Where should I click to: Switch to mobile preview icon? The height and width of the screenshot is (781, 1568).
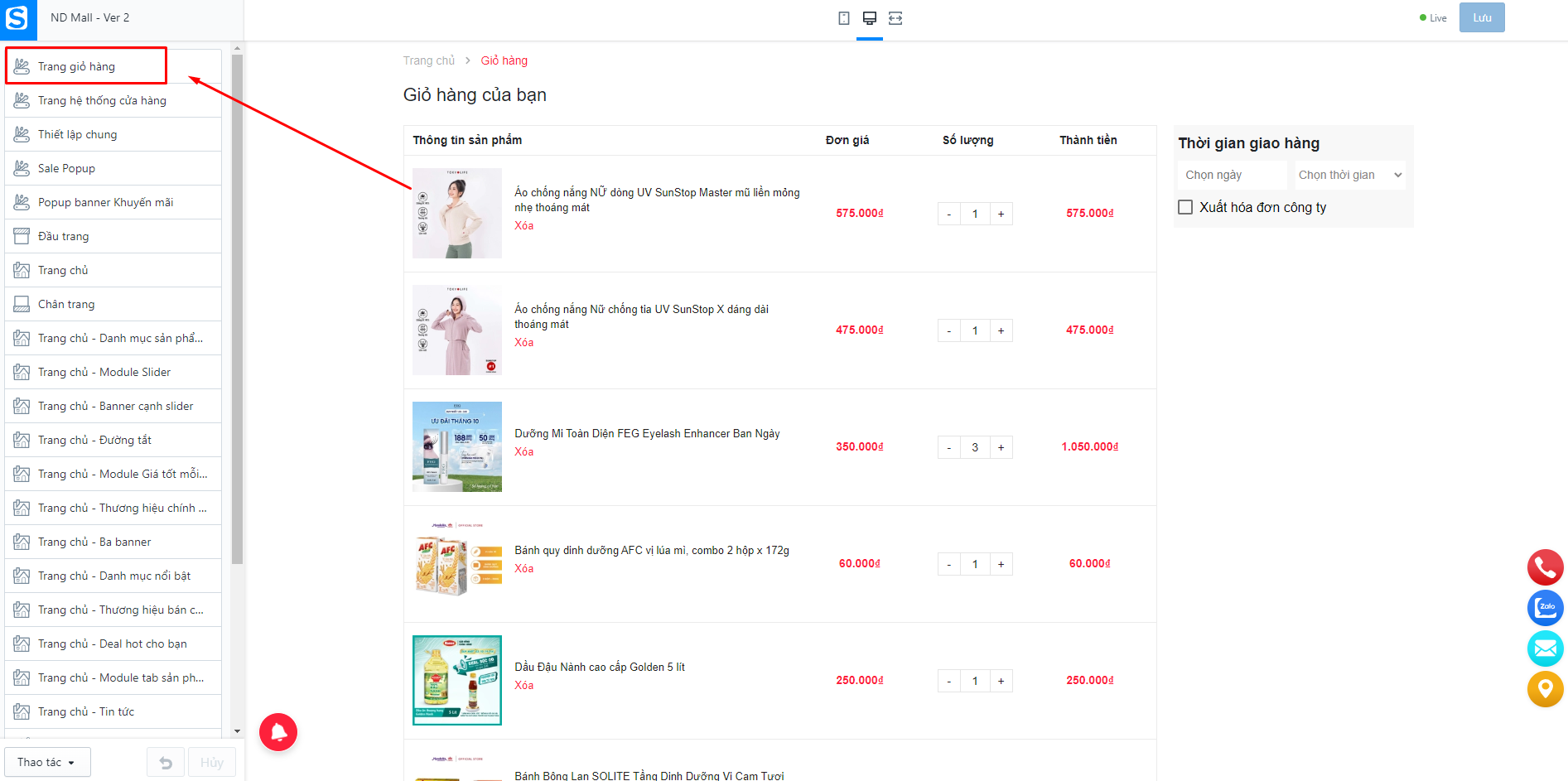pos(844,18)
